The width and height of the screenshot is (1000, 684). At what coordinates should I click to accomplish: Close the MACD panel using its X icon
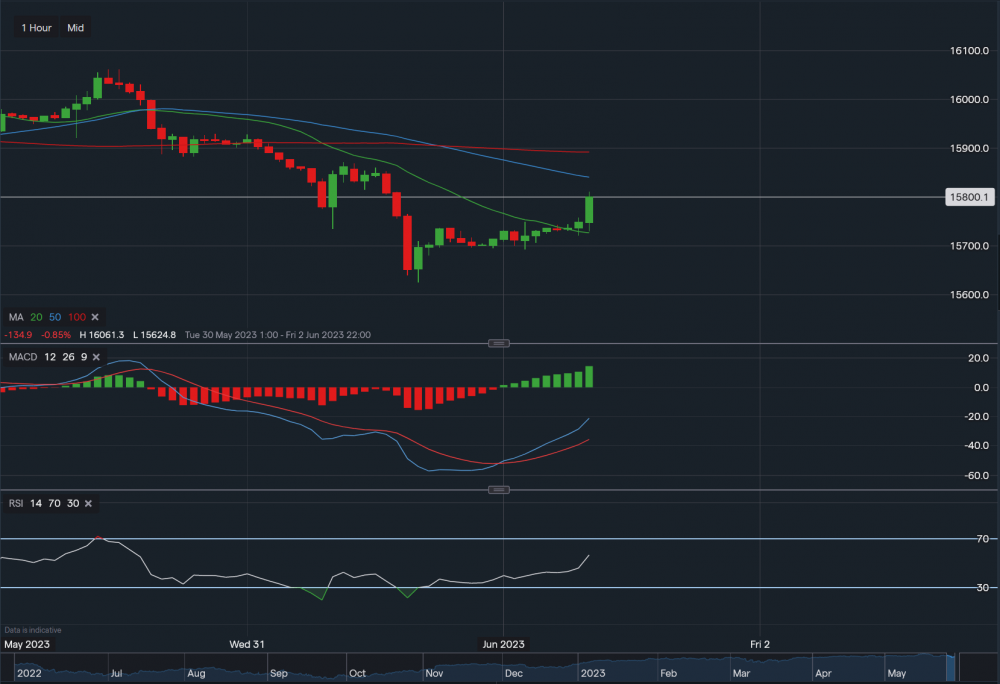(95, 357)
